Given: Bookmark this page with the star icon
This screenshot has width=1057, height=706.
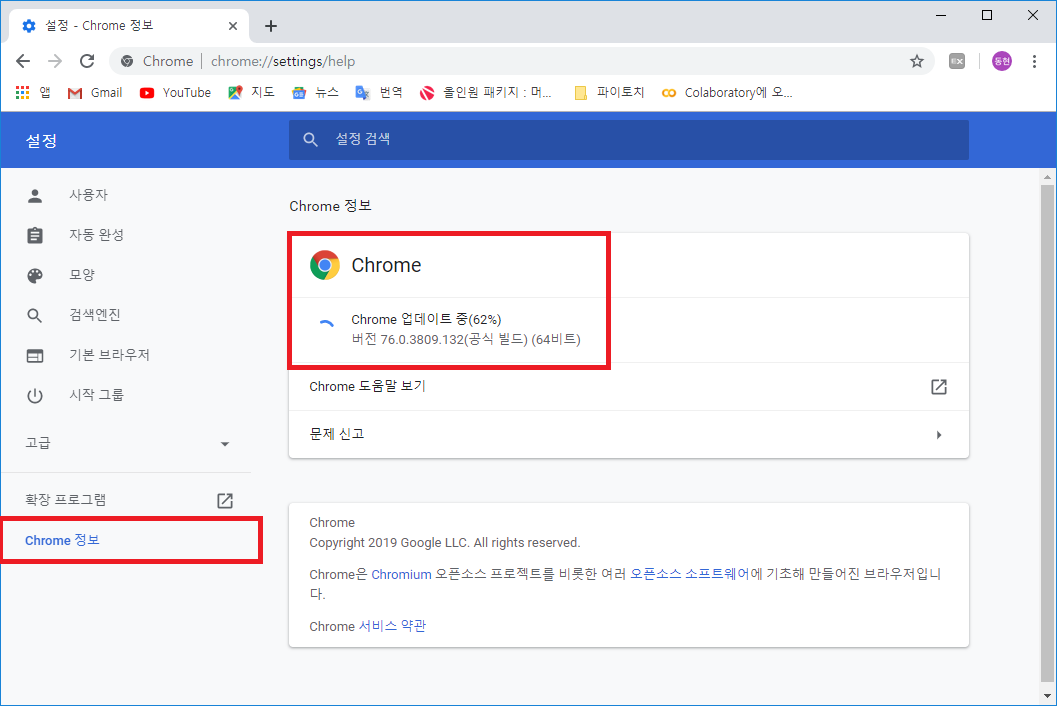Looking at the screenshot, I should [x=917, y=61].
